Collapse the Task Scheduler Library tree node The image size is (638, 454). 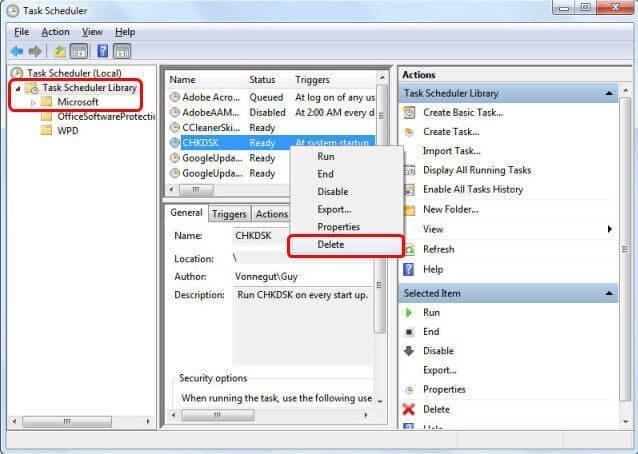click(18, 88)
